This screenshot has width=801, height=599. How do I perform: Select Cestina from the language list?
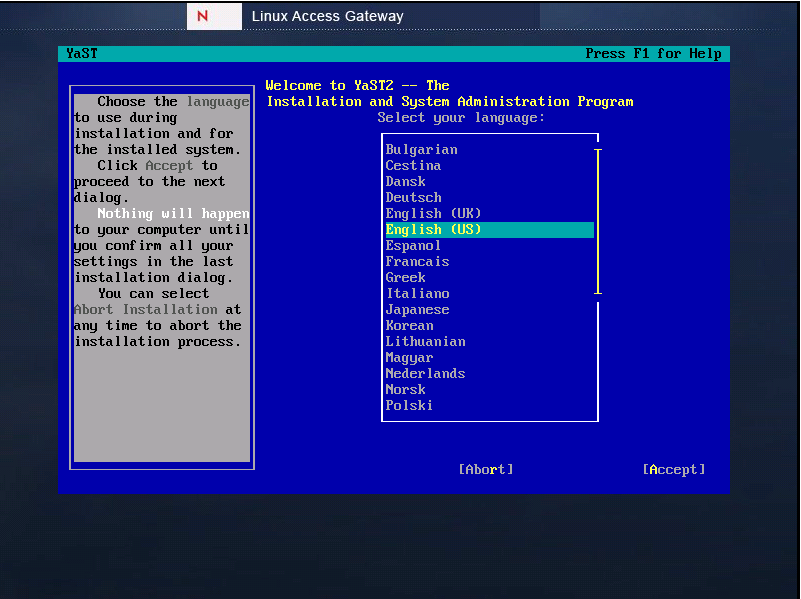point(489,165)
